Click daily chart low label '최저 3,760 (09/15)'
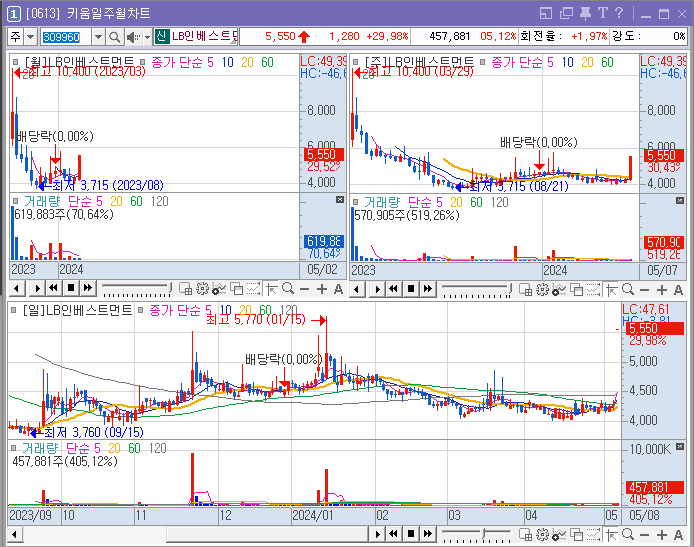The image size is (694, 547). [x=93, y=432]
